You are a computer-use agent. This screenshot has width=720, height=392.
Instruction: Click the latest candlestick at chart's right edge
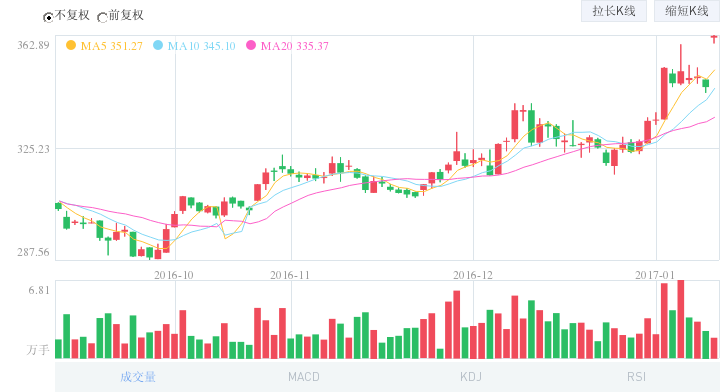(x=714, y=39)
